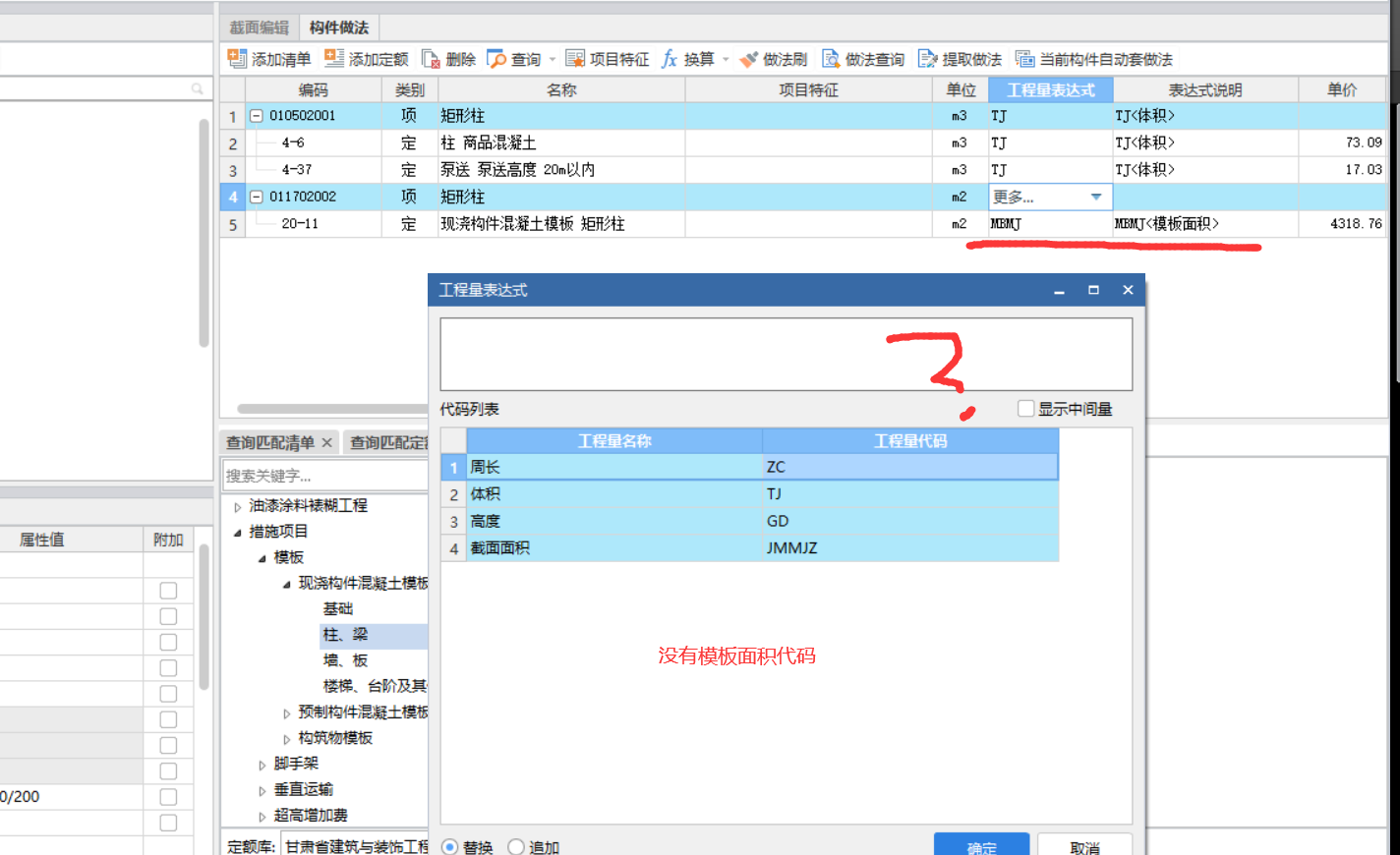Click the 换算 fx icon
The height and width of the screenshot is (855, 1400).
click(670, 59)
